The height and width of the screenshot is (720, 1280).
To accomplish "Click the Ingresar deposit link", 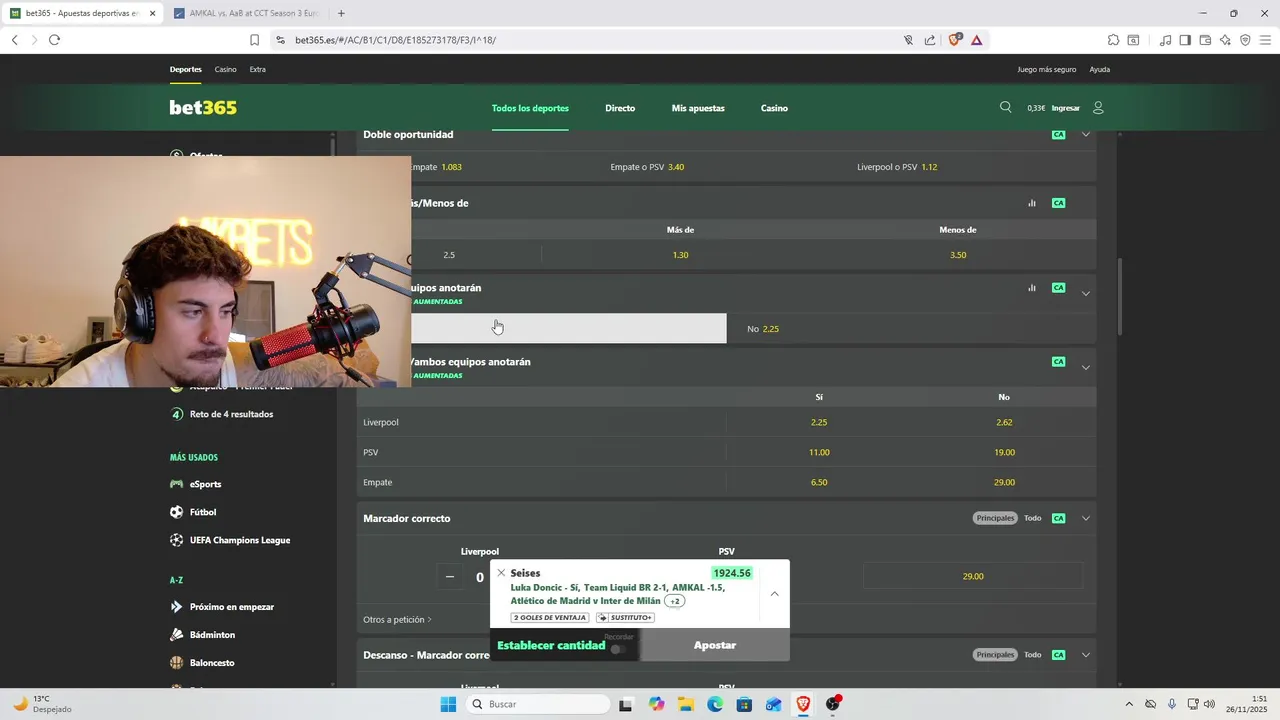I will click(1066, 108).
